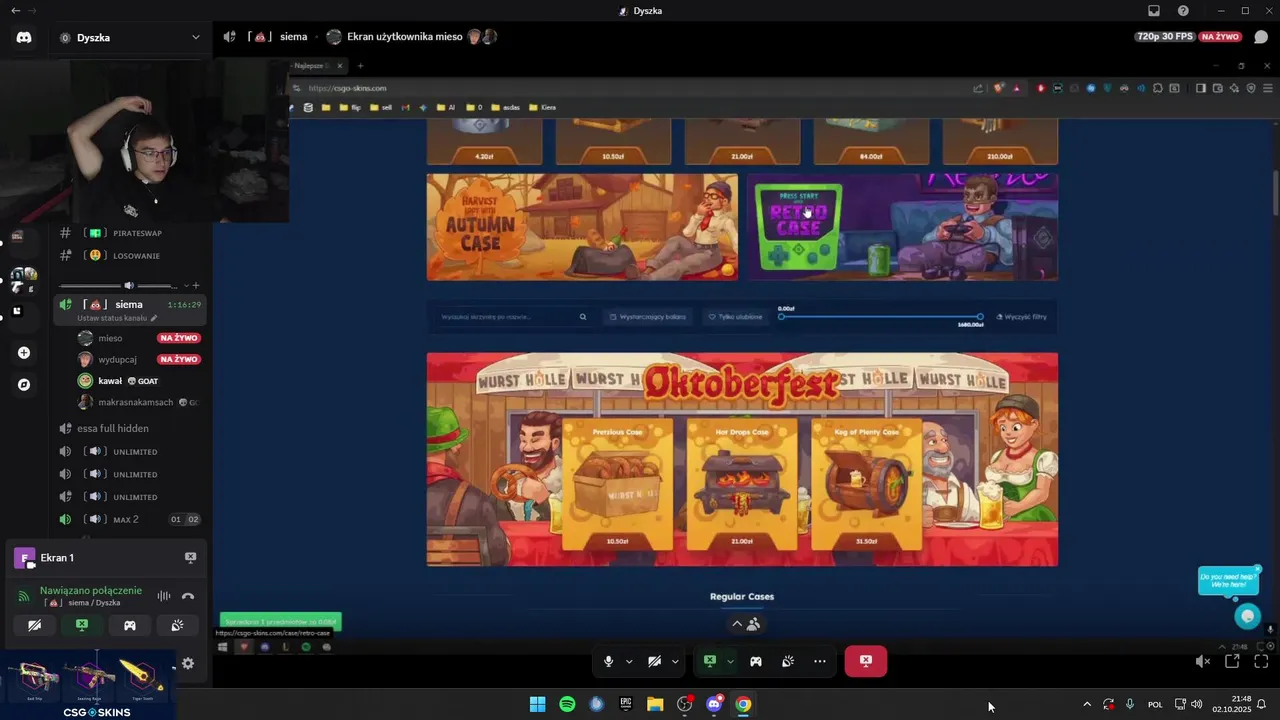Pop out the stream window

pos(1232,661)
